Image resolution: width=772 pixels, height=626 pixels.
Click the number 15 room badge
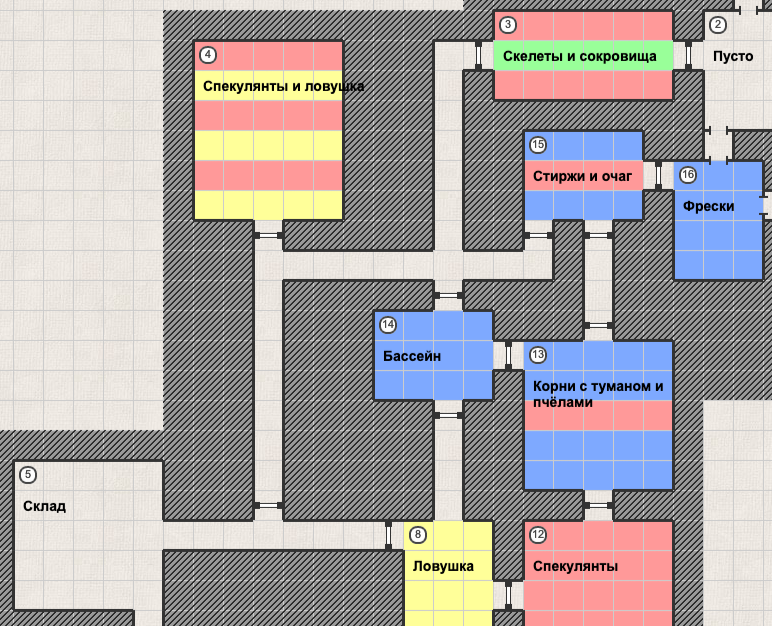pyautogui.click(x=538, y=145)
